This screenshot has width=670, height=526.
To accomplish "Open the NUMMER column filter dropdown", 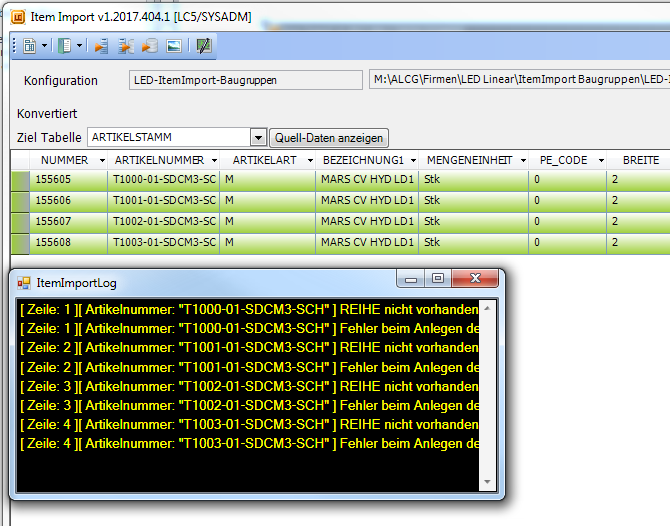I will [x=101, y=160].
